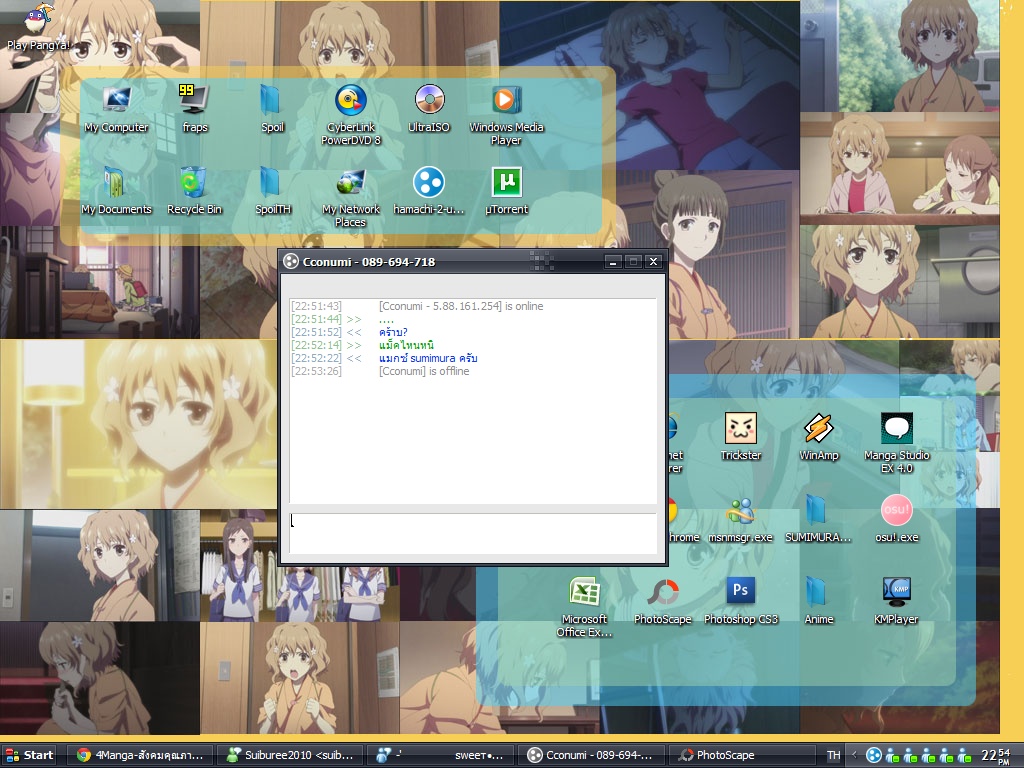This screenshot has width=1024, height=768.
Task: Open the Anime folder icon
Action: coord(818,601)
